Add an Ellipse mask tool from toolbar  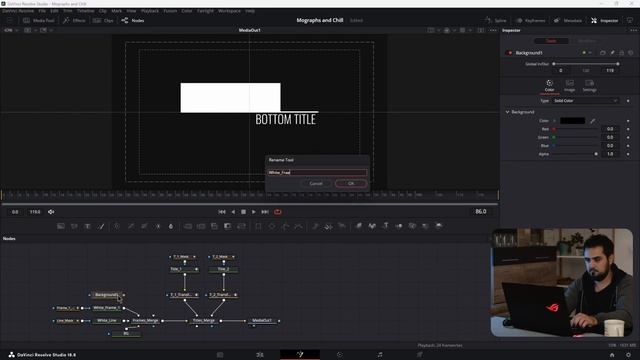[272, 226]
